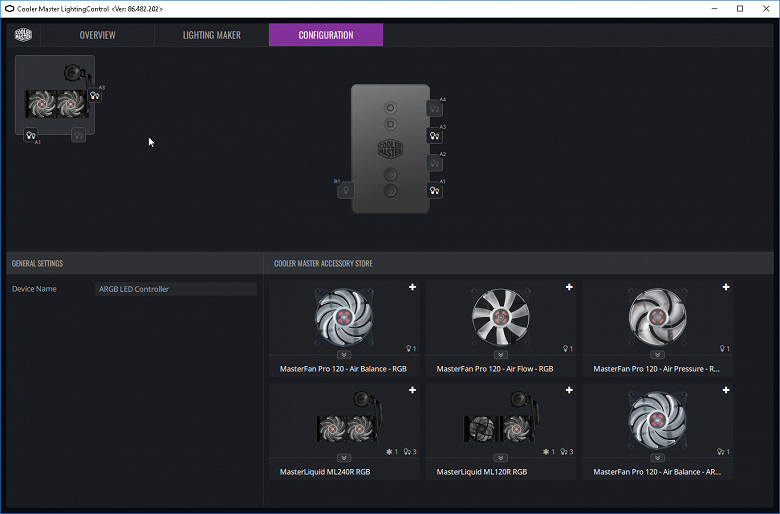Expand MasterLiquid ML240R RGB details
780x514 pixels.
coord(344,458)
